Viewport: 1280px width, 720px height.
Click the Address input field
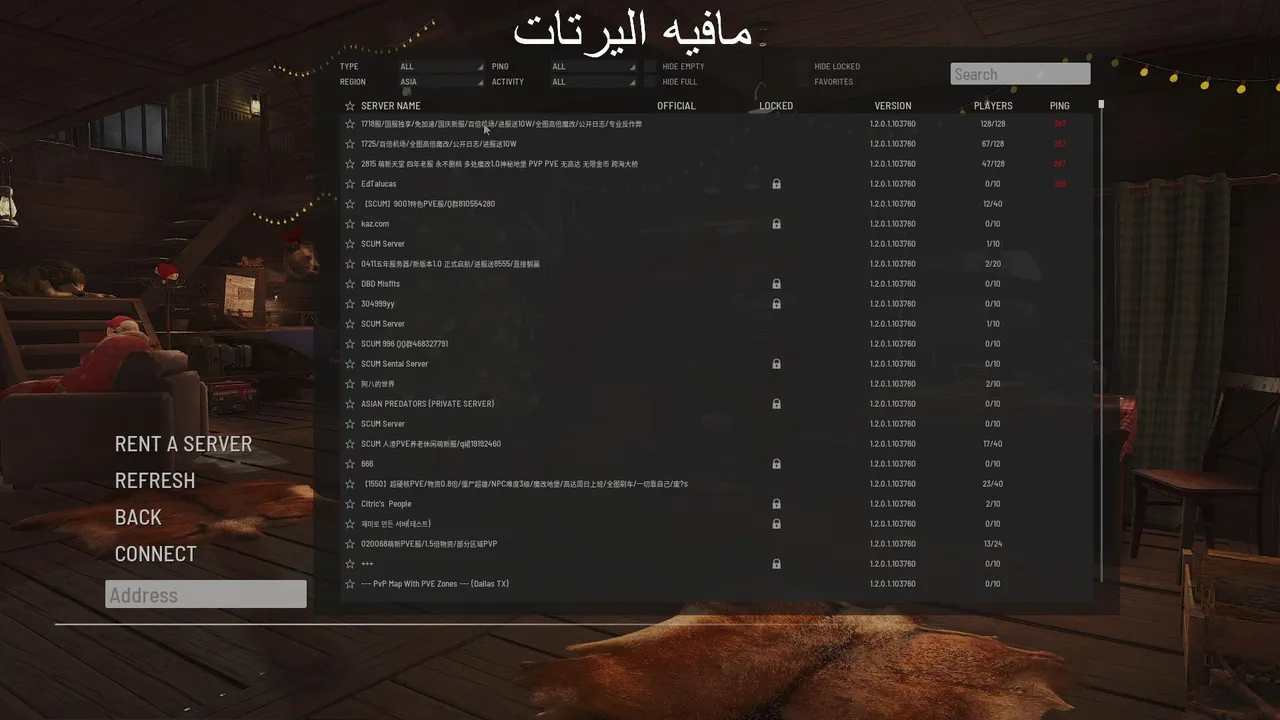point(206,595)
